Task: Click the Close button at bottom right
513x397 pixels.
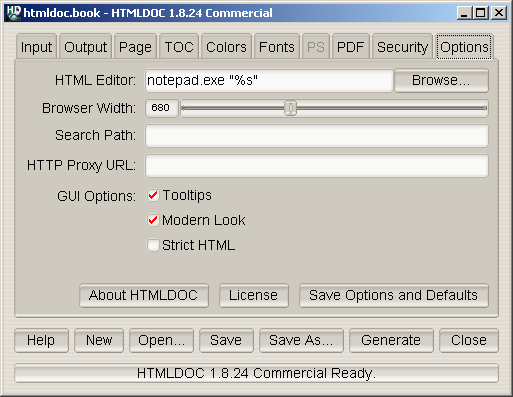Action: pyautogui.click(x=469, y=340)
